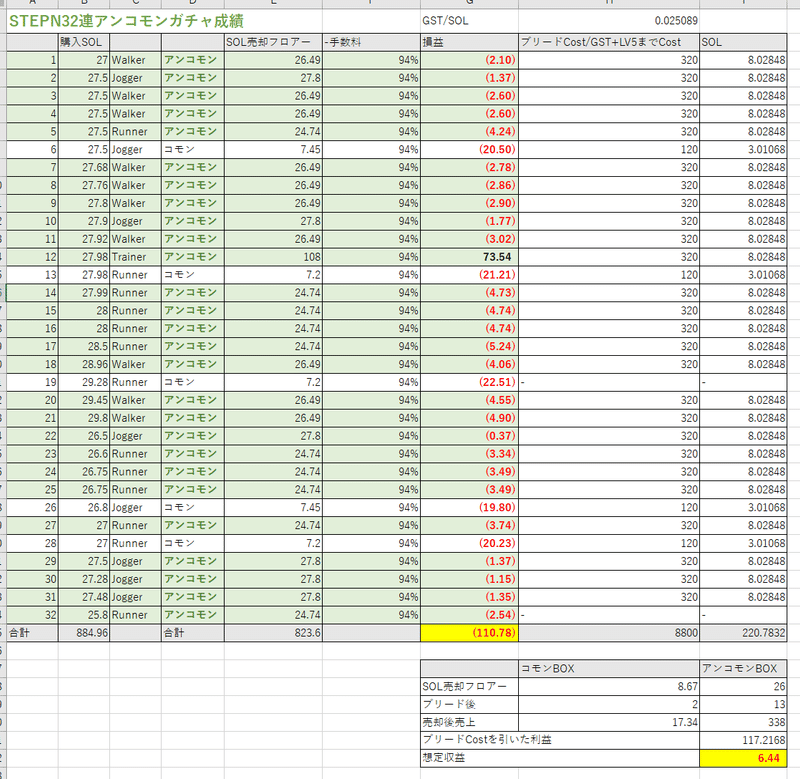Viewport: 800px width, 779px height.
Task: Select the profit cell 73.54
Action: pyautogui.click(x=469, y=257)
